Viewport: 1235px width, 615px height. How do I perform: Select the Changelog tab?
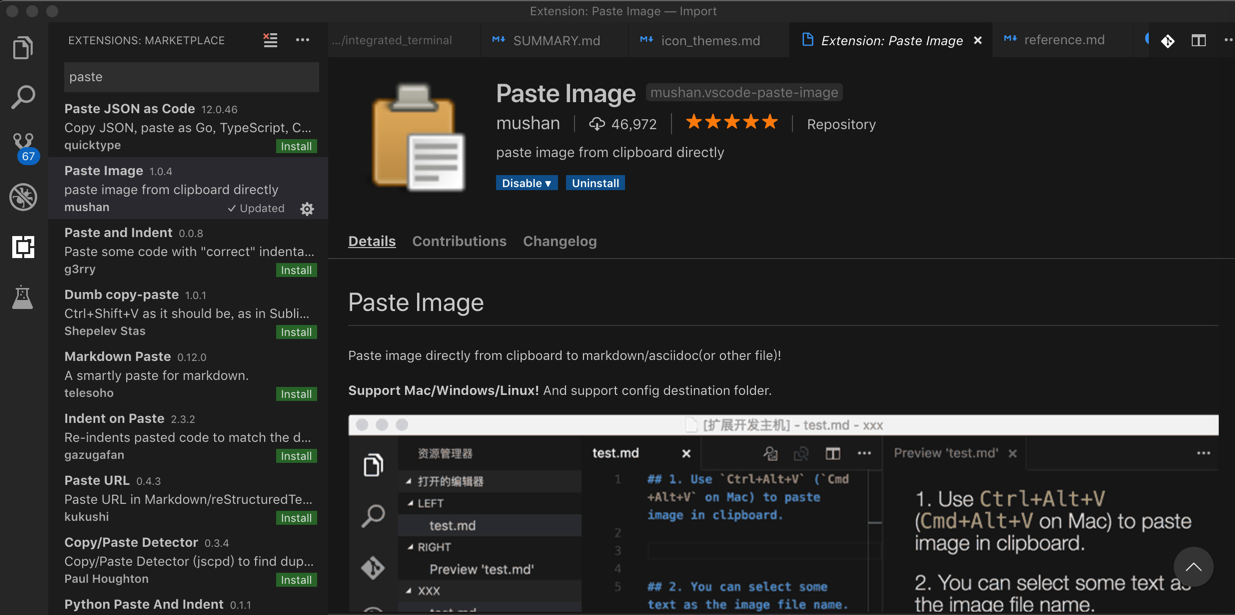pyautogui.click(x=560, y=241)
